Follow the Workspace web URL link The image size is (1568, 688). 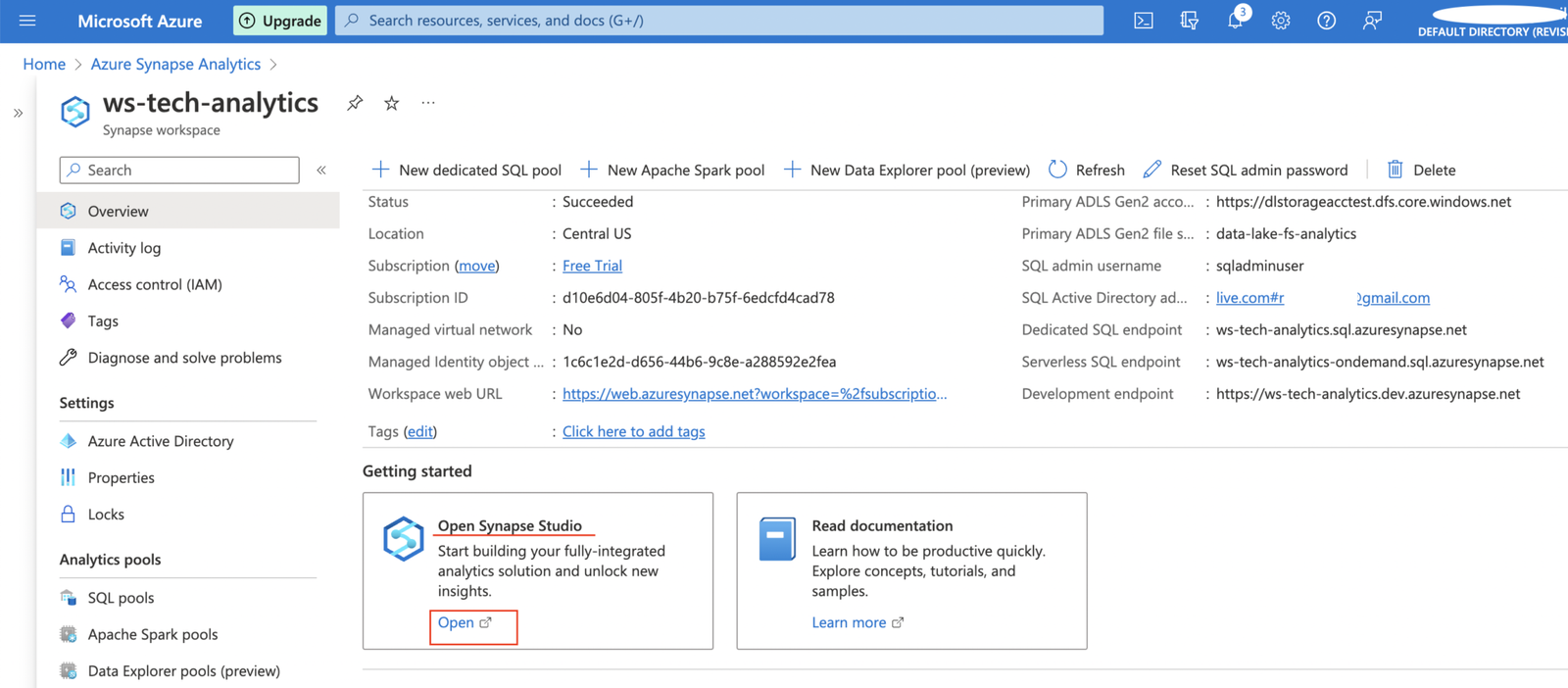(x=754, y=394)
